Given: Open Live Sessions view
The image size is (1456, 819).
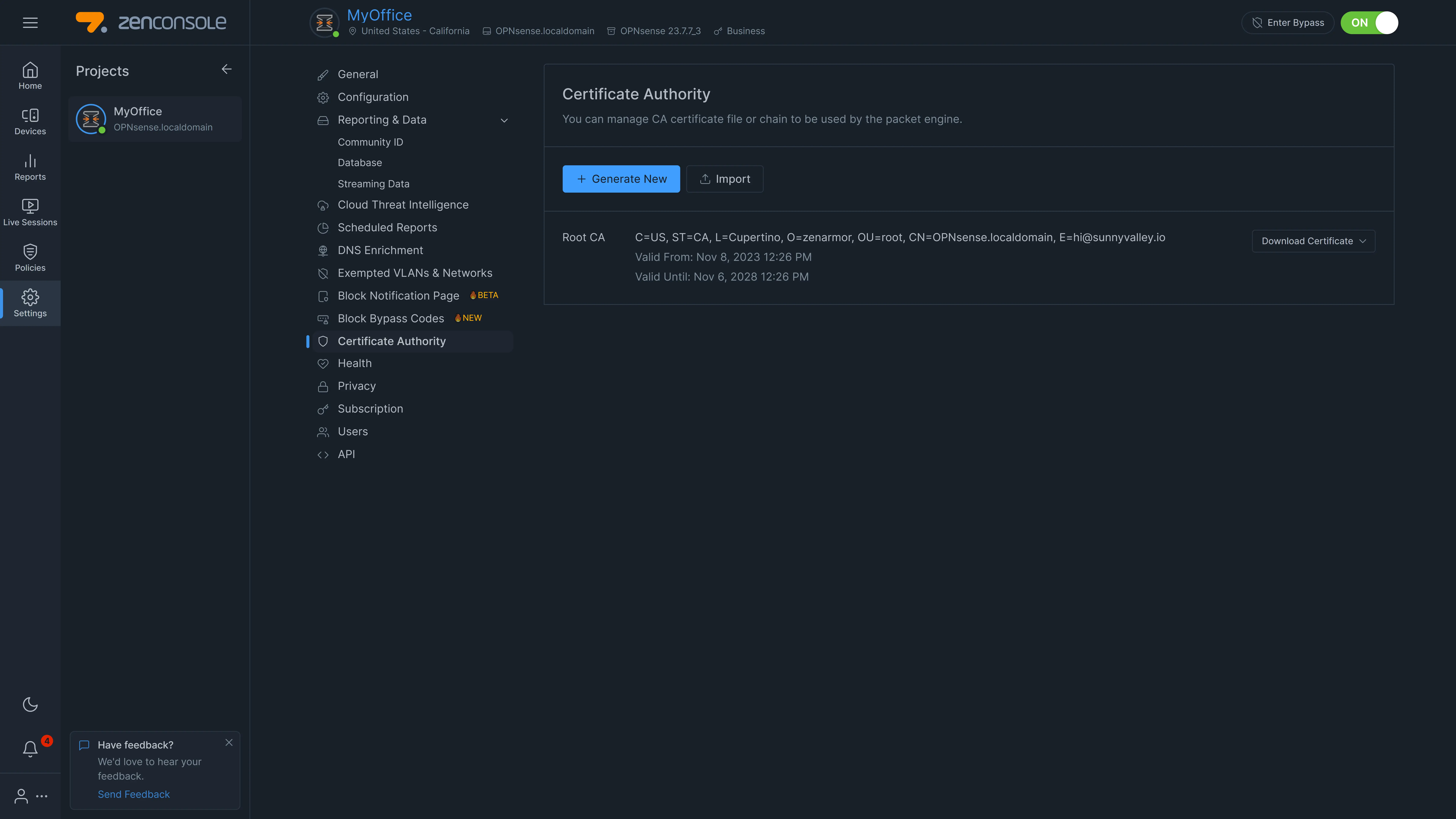Looking at the screenshot, I should coord(30,213).
